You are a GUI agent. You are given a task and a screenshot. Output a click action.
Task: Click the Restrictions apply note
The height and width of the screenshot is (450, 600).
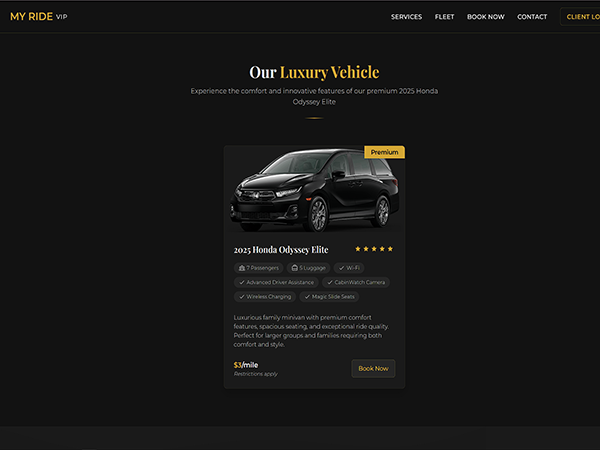click(256, 374)
